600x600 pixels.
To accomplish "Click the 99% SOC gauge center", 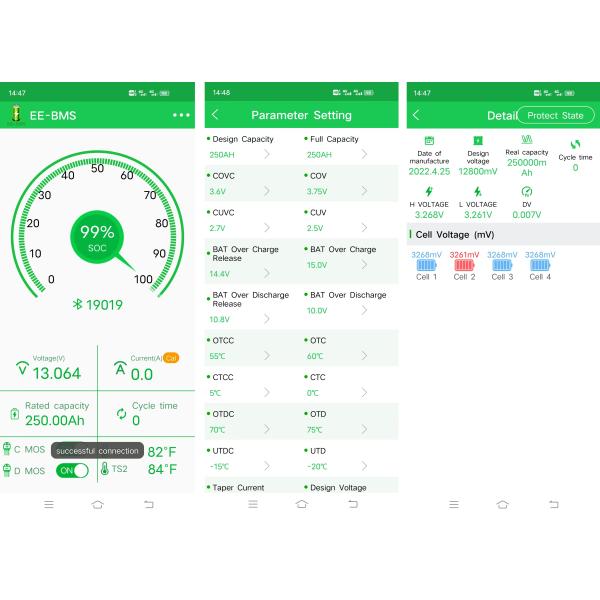I will (98, 237).
